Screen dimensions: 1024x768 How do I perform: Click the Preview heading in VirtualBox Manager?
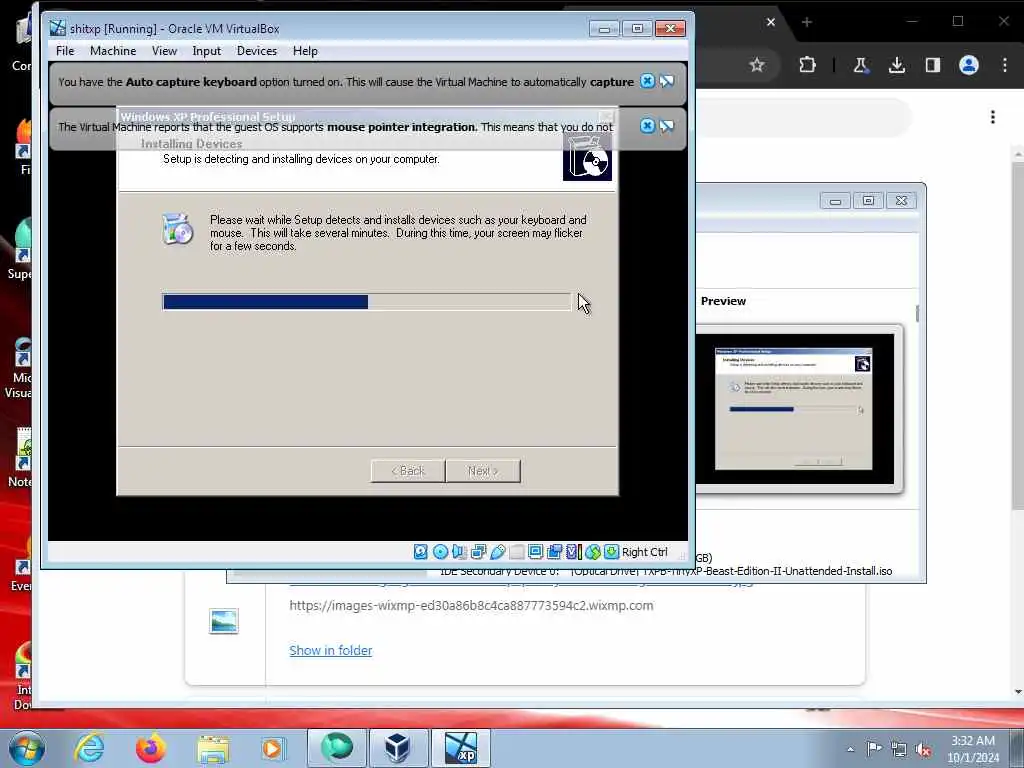tap(723, 301)
